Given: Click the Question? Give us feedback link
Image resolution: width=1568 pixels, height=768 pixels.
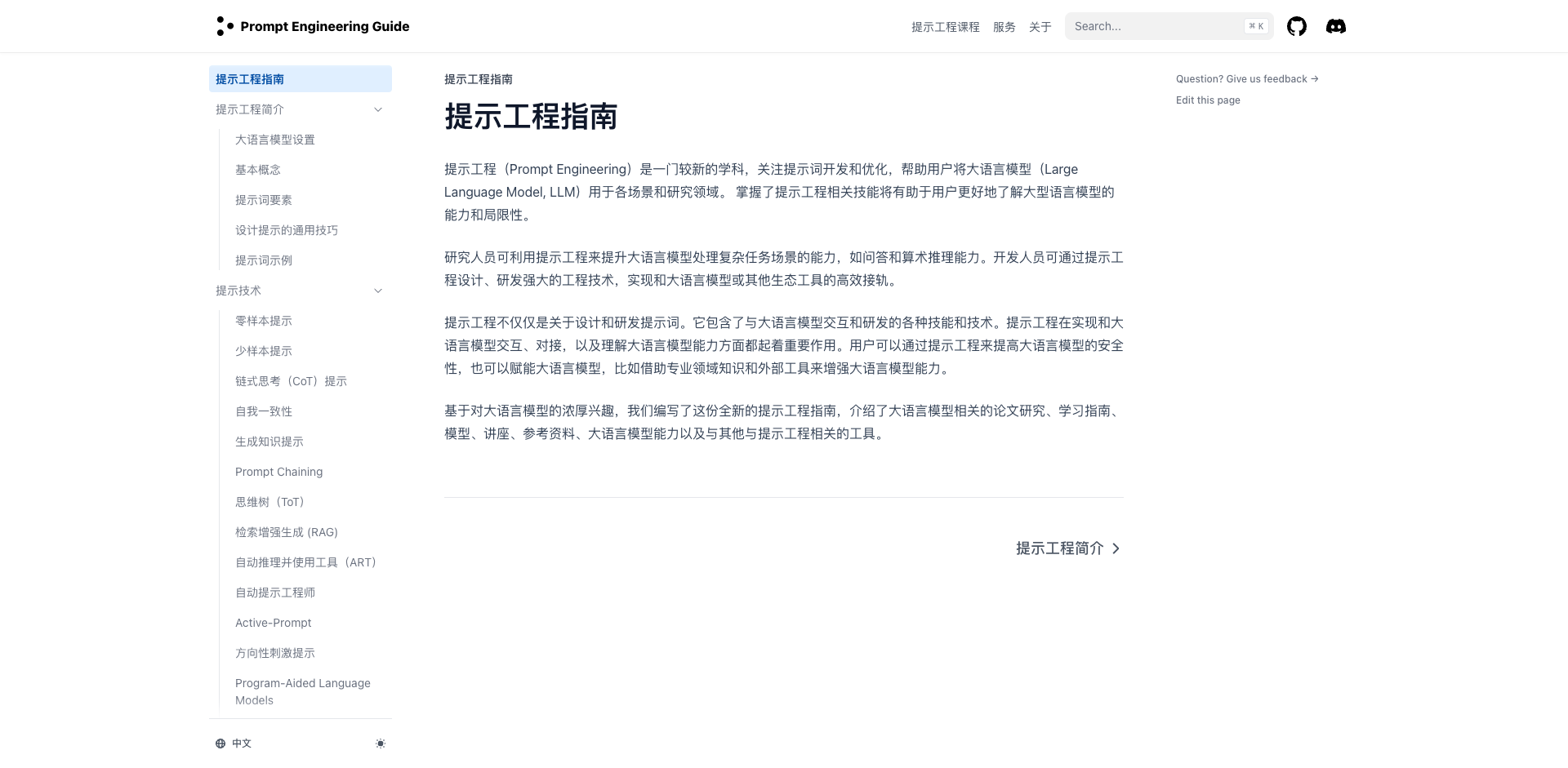Looking at the screenshot, I should point(1247,79).
